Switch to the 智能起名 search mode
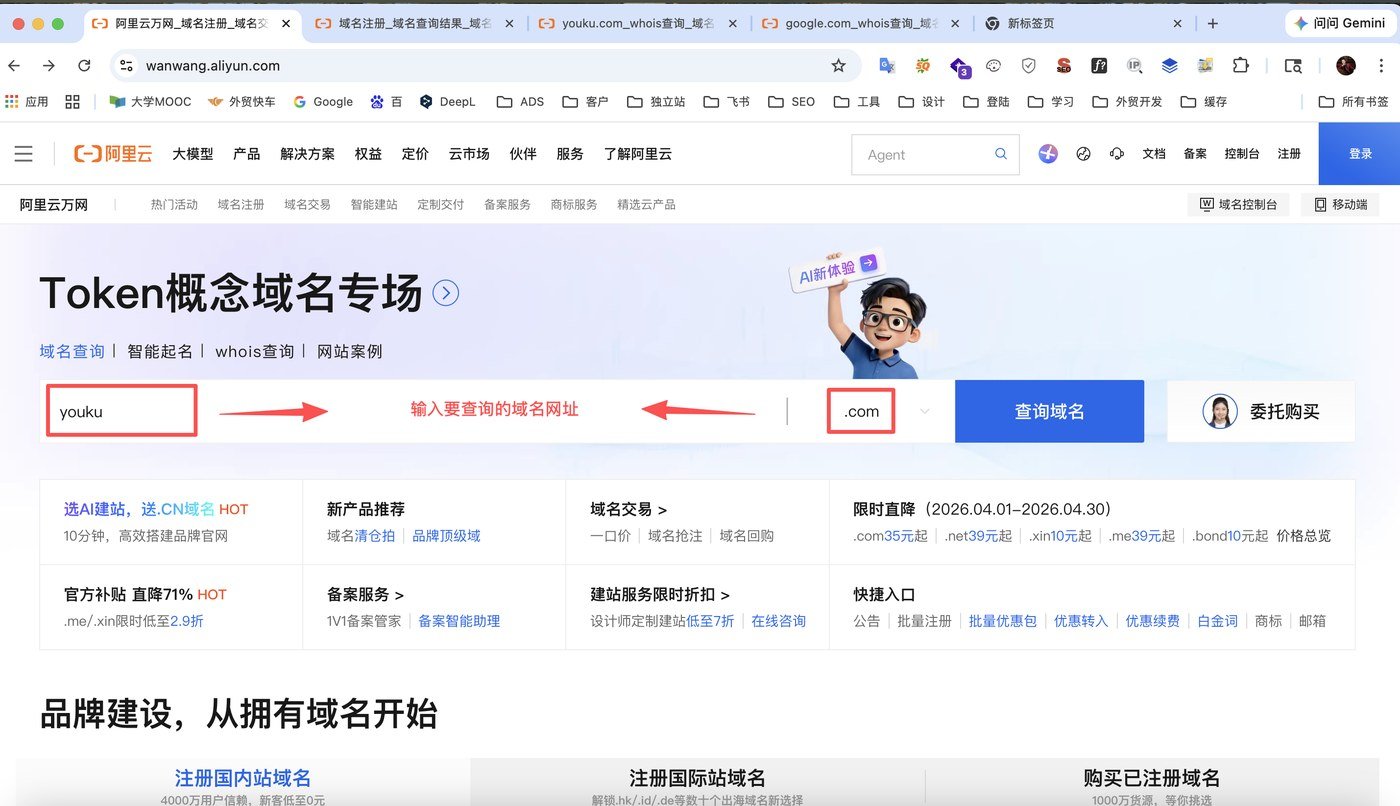Viewport: 1400px width, 806px height. point(160,352)
